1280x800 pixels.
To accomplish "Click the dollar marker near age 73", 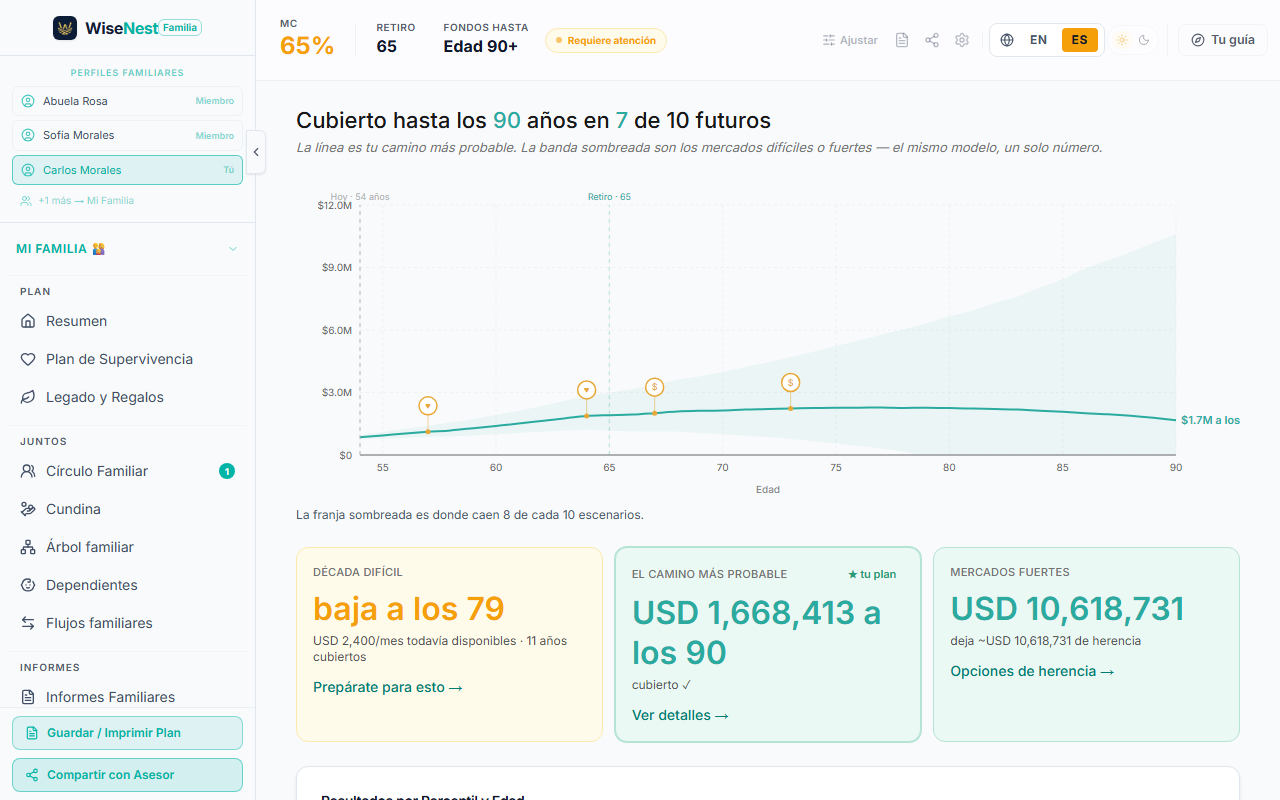I will 791,383.
